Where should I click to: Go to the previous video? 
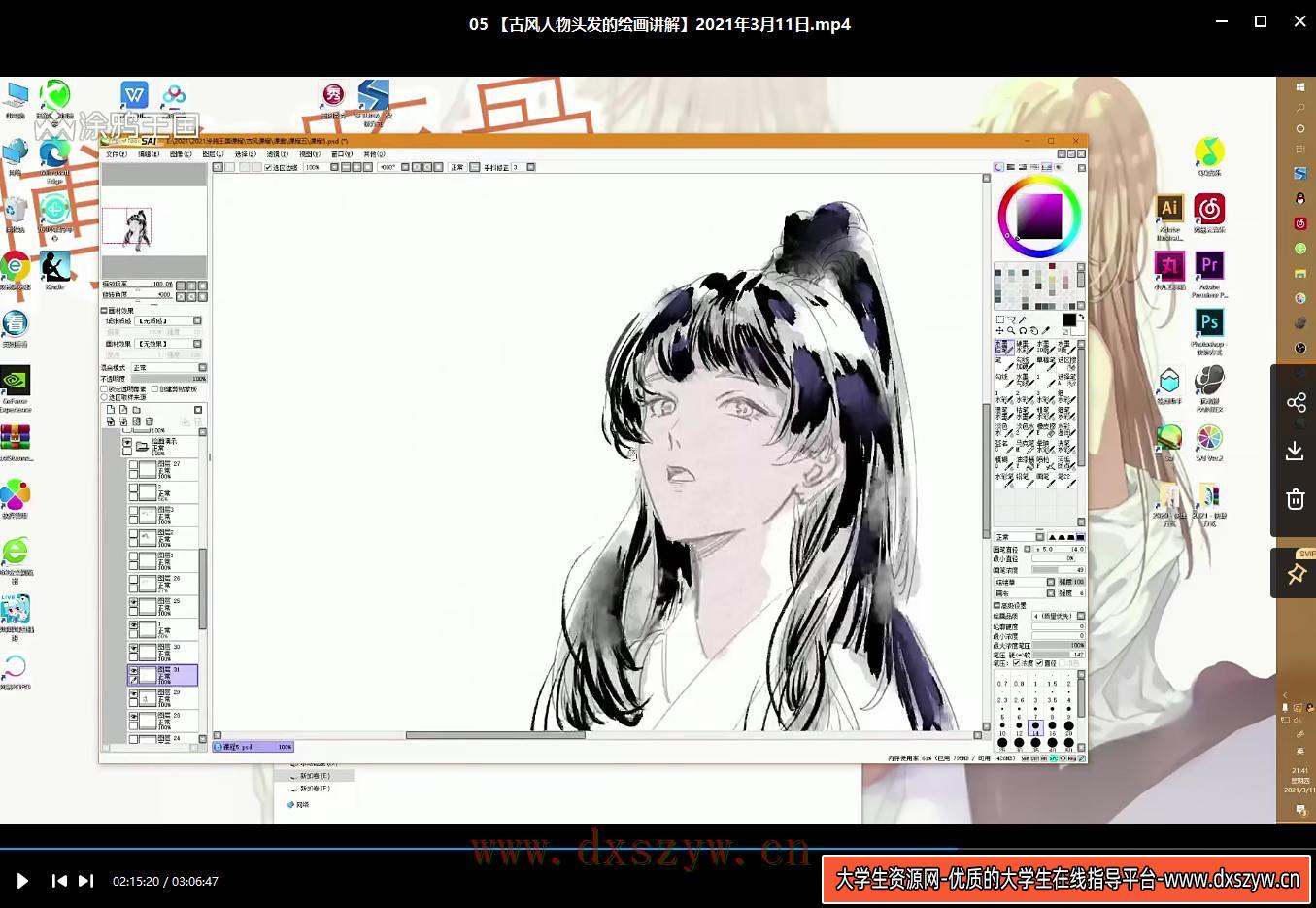59,881
